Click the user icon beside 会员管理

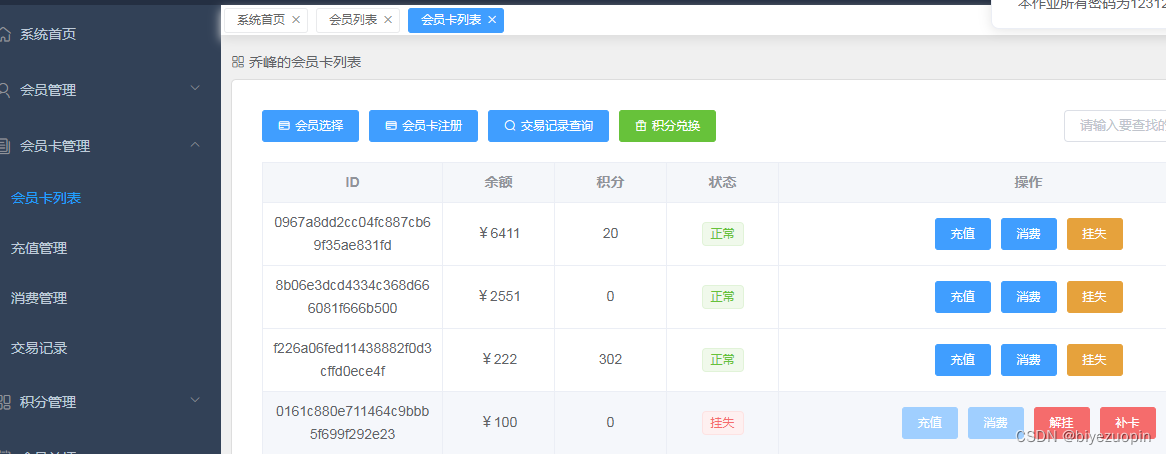[x=4, y=90]
